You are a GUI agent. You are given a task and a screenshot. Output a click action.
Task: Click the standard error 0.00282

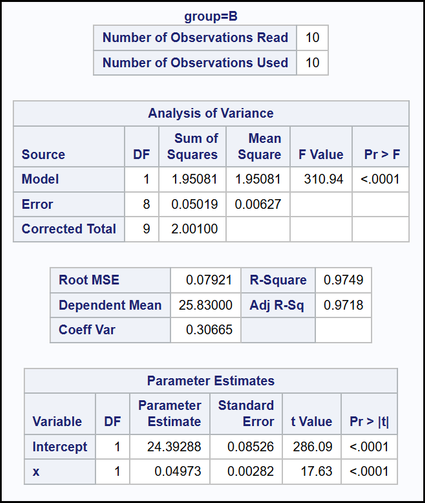250,472
